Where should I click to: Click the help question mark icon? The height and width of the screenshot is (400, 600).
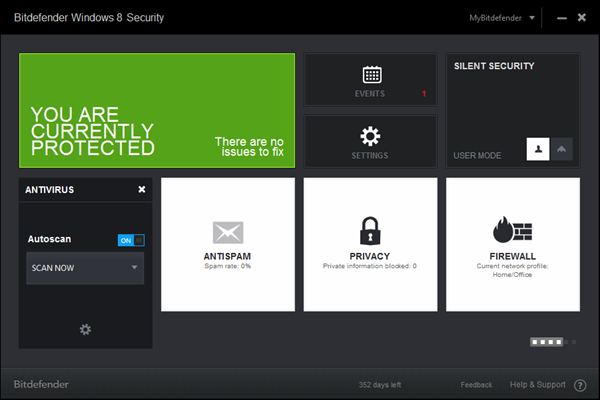point(580,385)
